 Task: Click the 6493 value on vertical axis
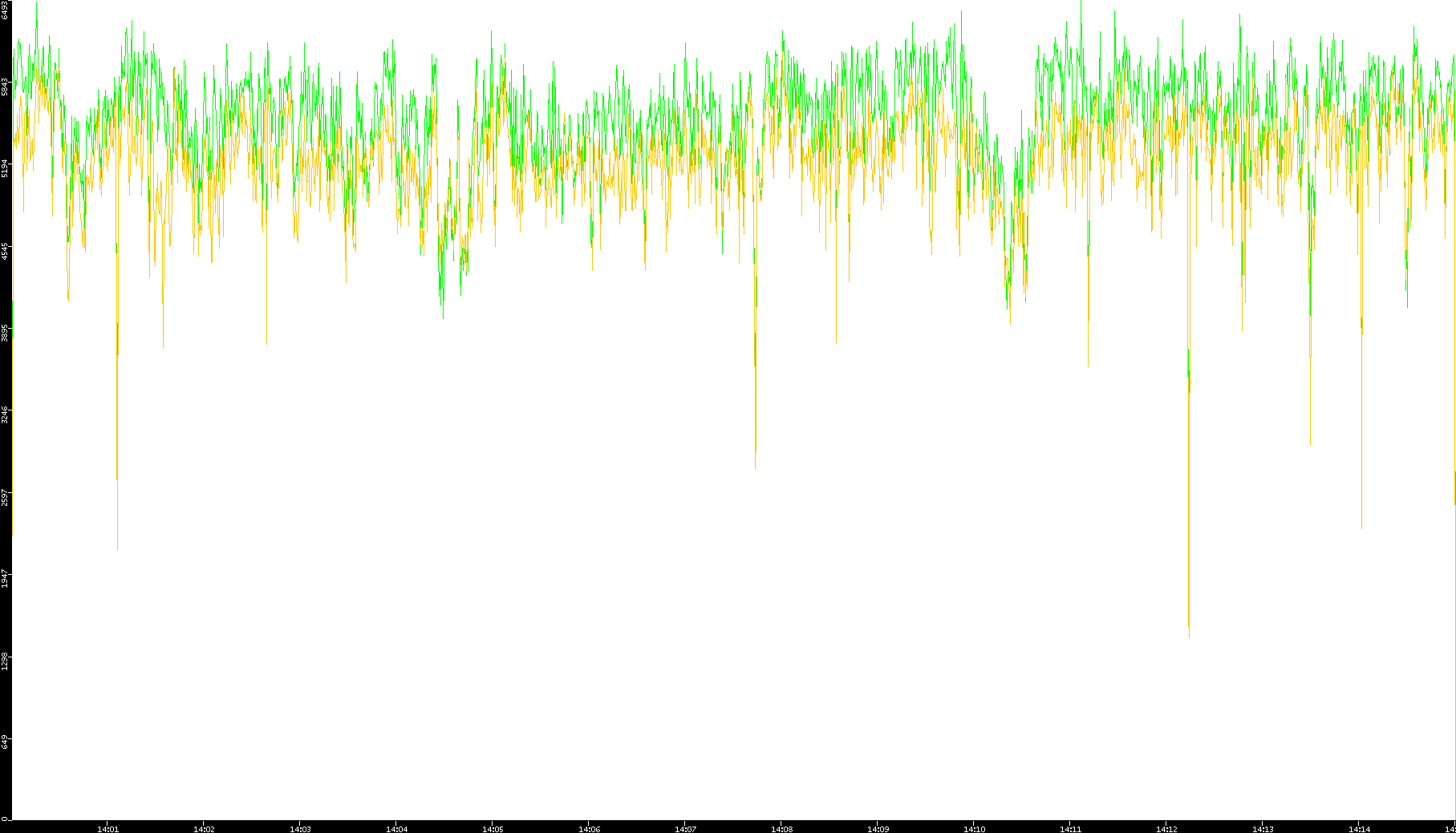[6, 10]
